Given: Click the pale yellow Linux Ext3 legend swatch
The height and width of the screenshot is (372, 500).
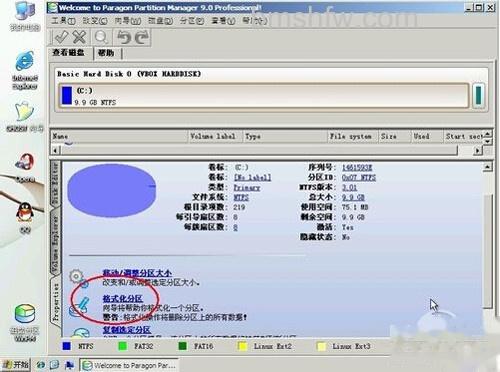Looking at the screenshot, I should 321,346.
